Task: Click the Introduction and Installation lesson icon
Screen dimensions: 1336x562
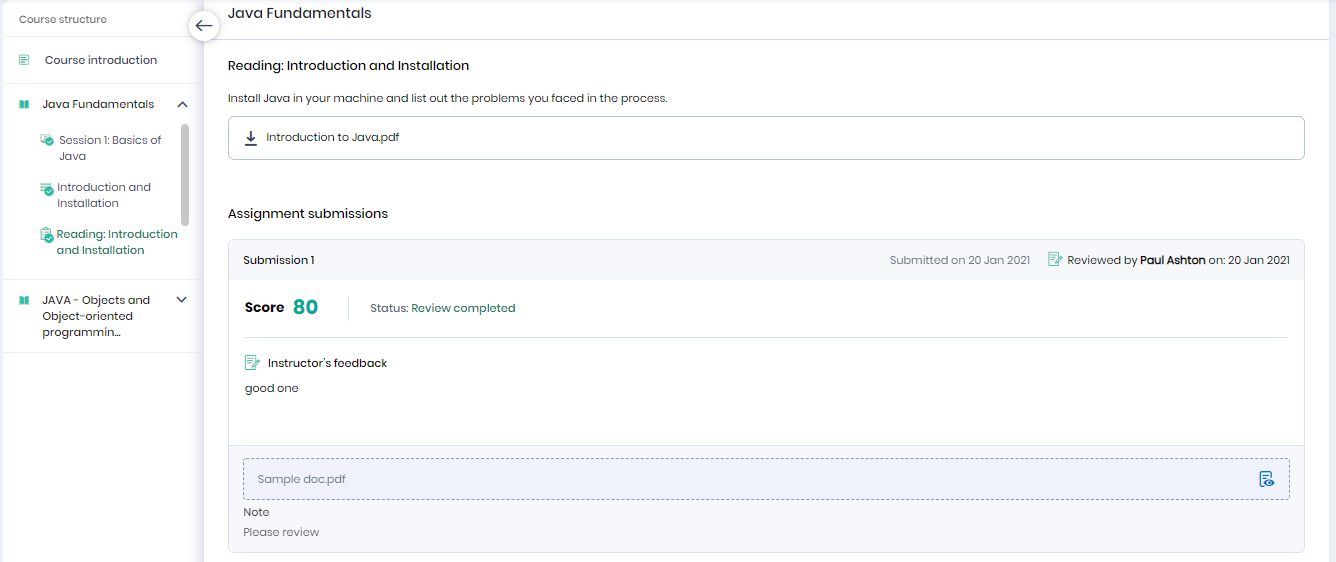Action: click(x=46, y=188)
